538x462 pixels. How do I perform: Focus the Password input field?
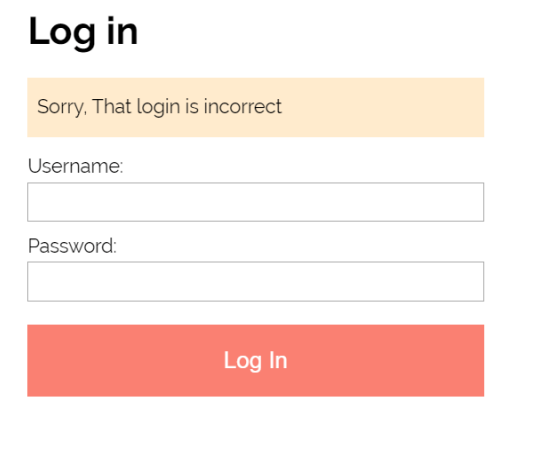256,281
